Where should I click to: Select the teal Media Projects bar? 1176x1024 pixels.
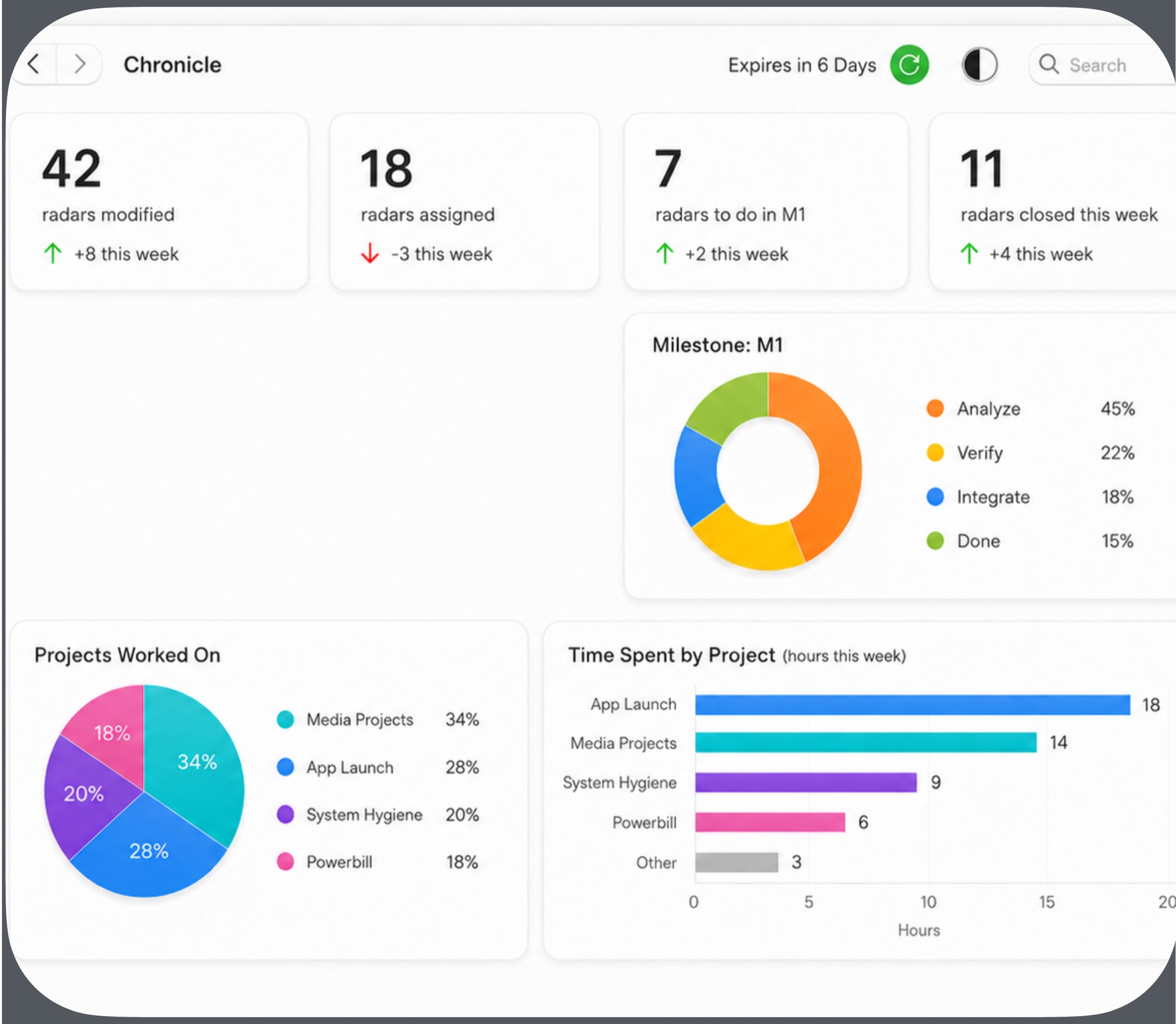coord(866,742)
